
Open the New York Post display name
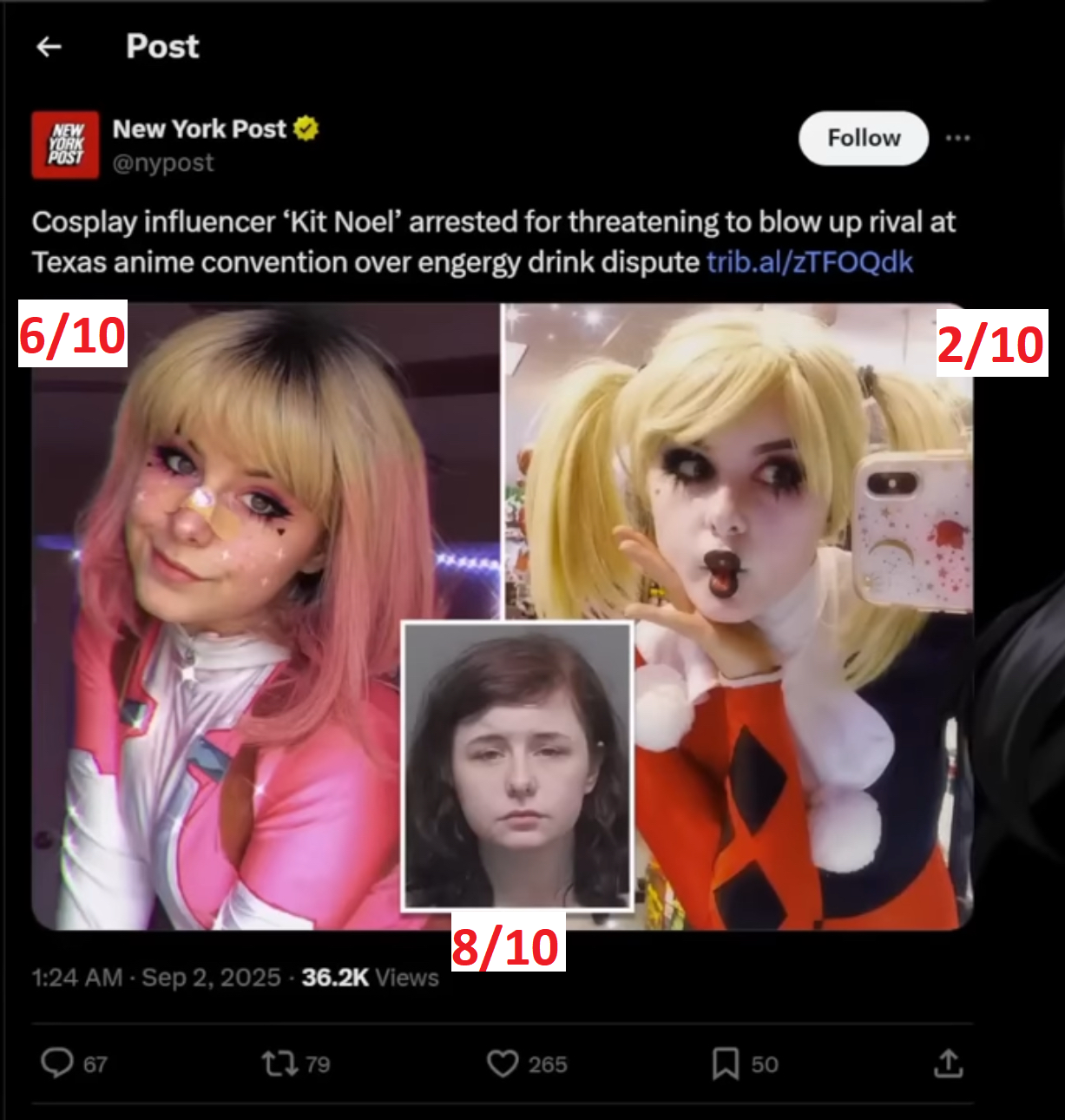click(x=200, y=128)
